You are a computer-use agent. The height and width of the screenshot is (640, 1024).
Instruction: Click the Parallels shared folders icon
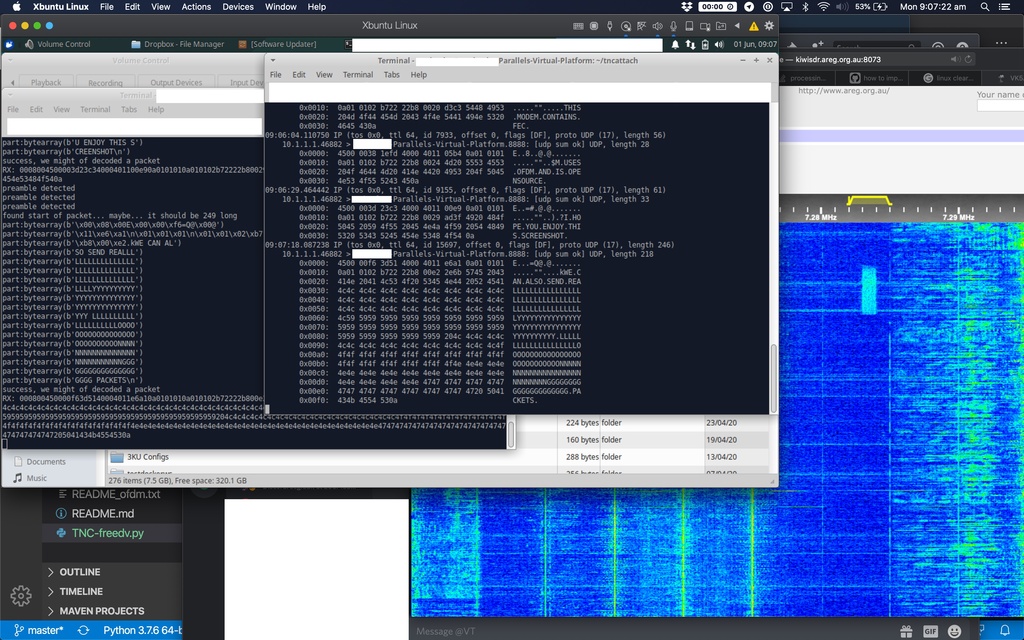pyautogui.click(x=721, y=26)
